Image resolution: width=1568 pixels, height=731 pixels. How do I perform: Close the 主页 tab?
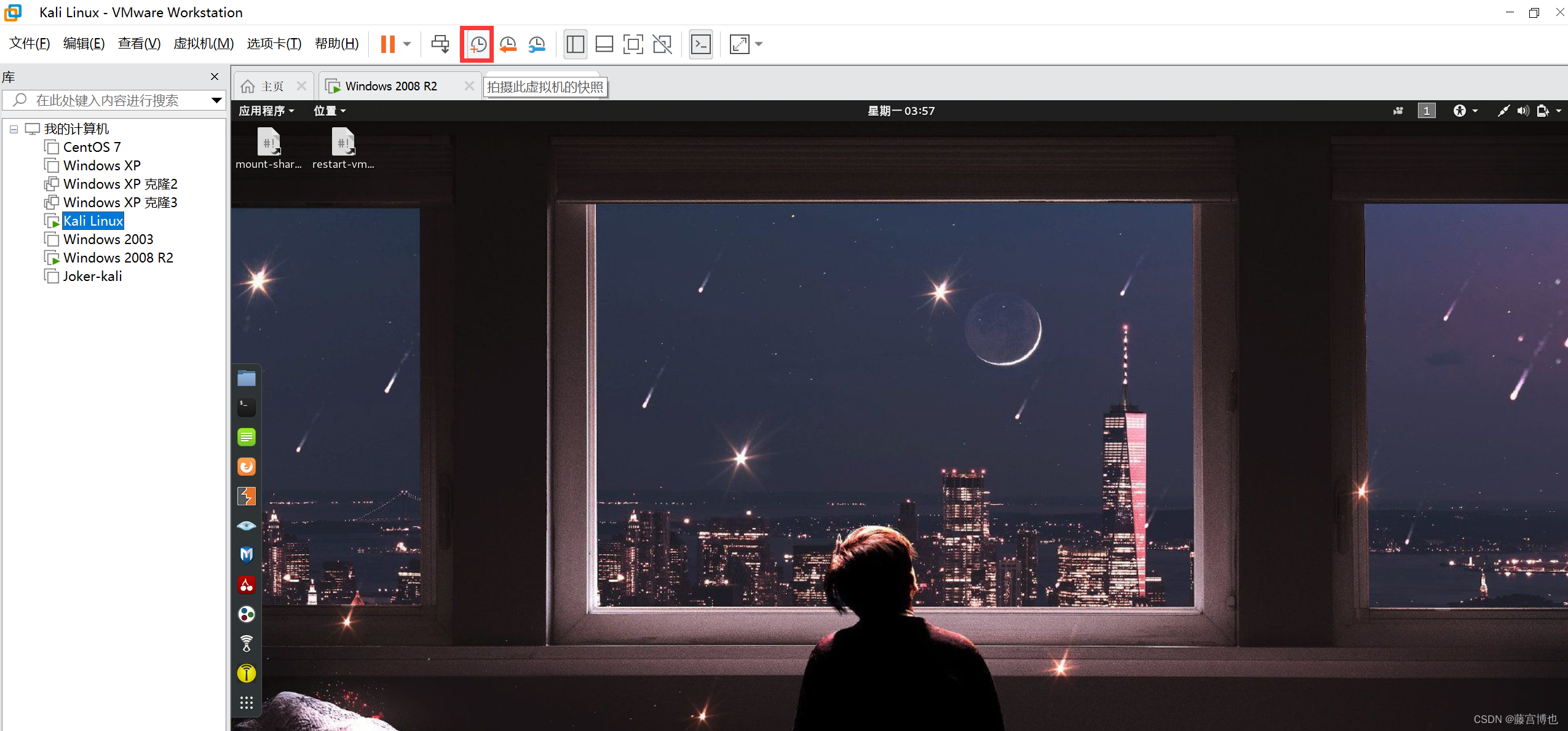(301, 86)
